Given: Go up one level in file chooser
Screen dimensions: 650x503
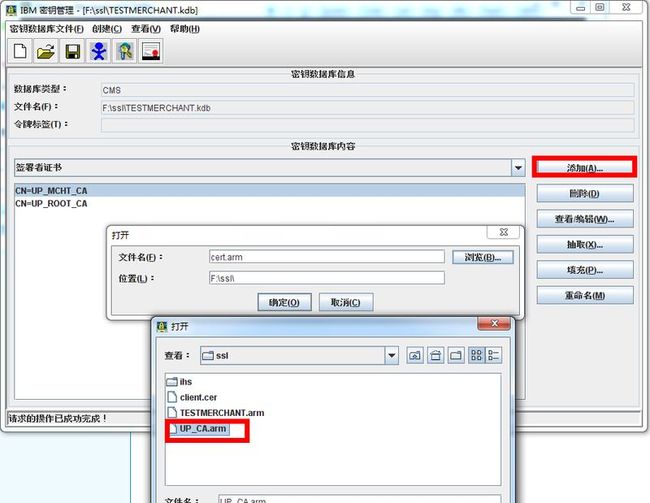Looking at the screenshot, I should (x=415, y=355).
